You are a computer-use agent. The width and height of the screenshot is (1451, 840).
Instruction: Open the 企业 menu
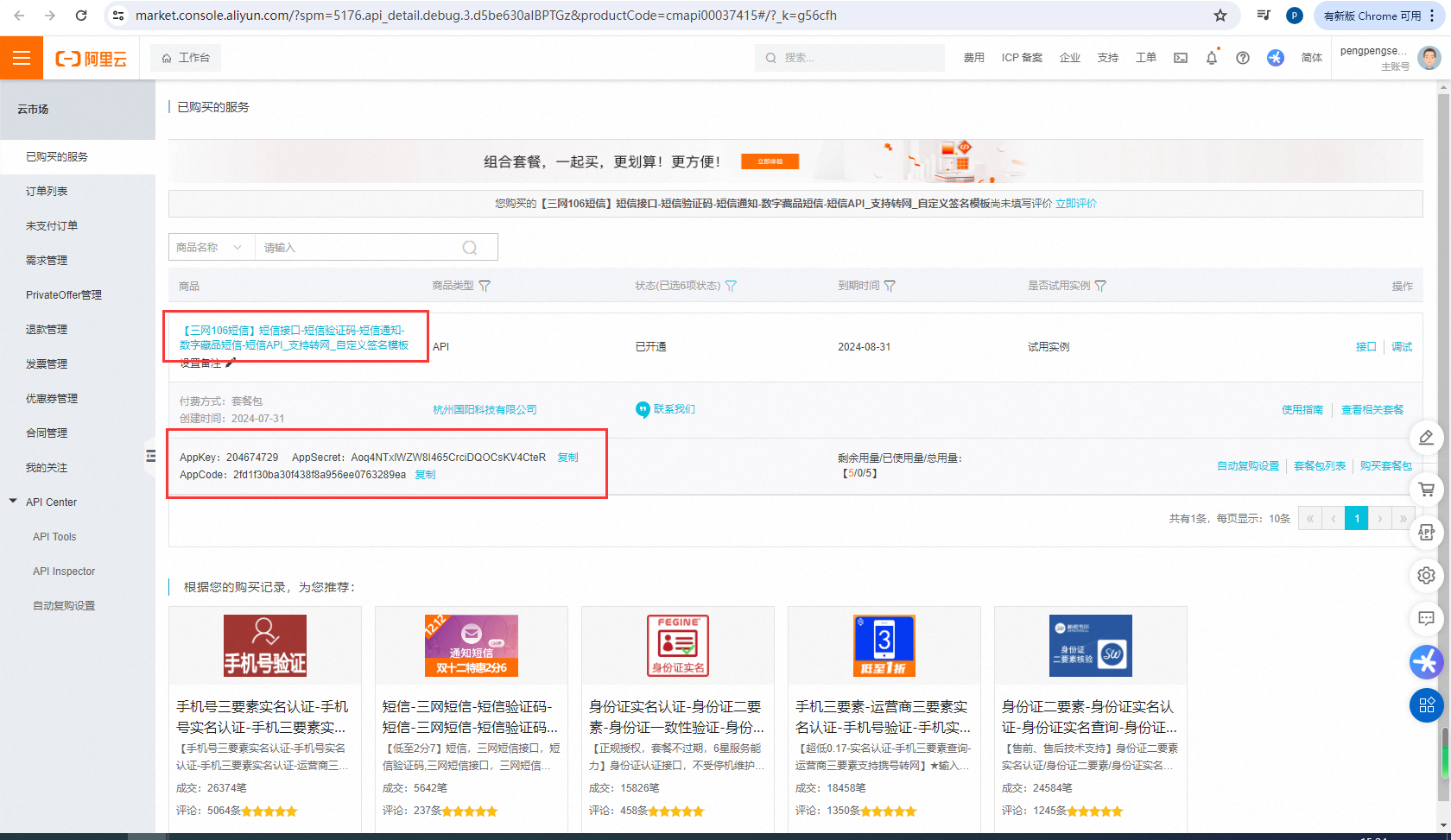point(1070,58)
